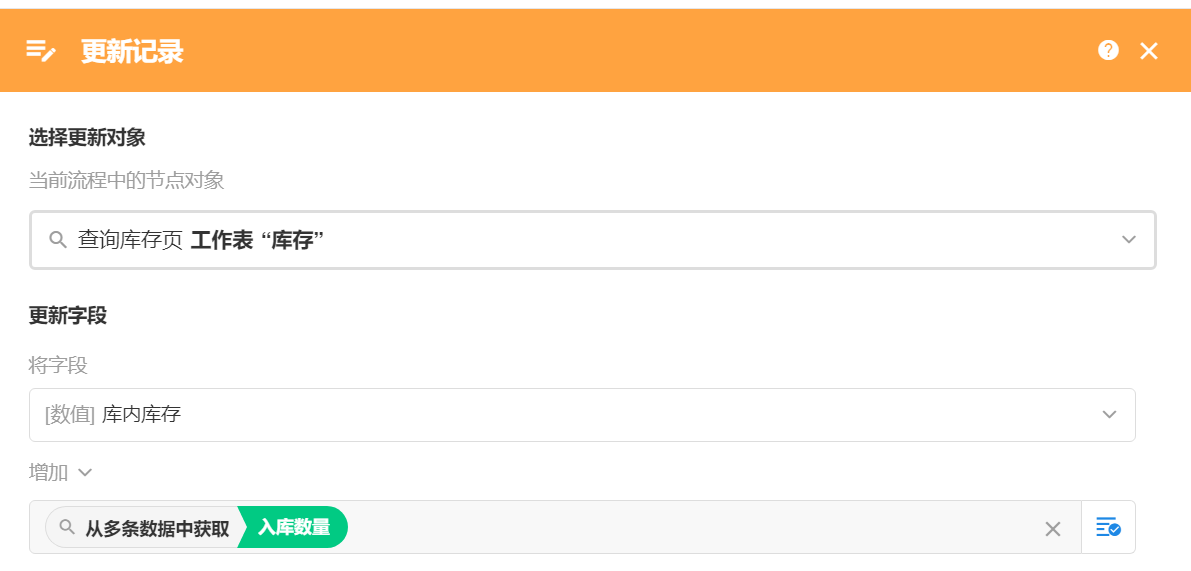Click the 更新记录 header title
The image size is (1191, 571).
[132, 51]
